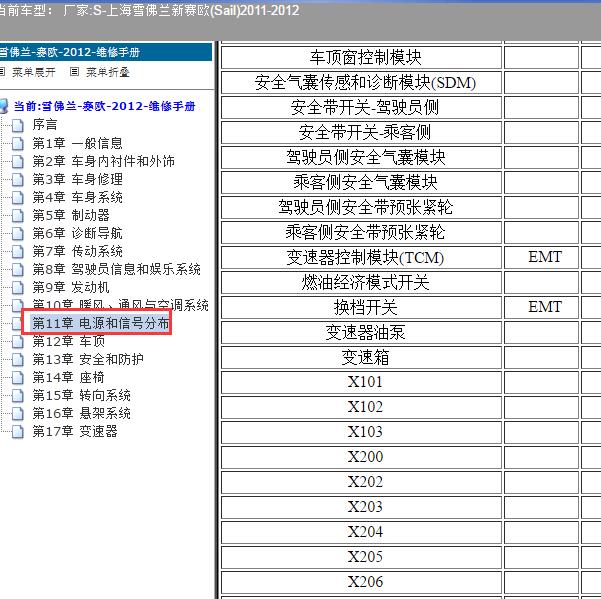Click the page icon beside 序言
Viewport: 601px width, 599px height.
click(18, 125)
